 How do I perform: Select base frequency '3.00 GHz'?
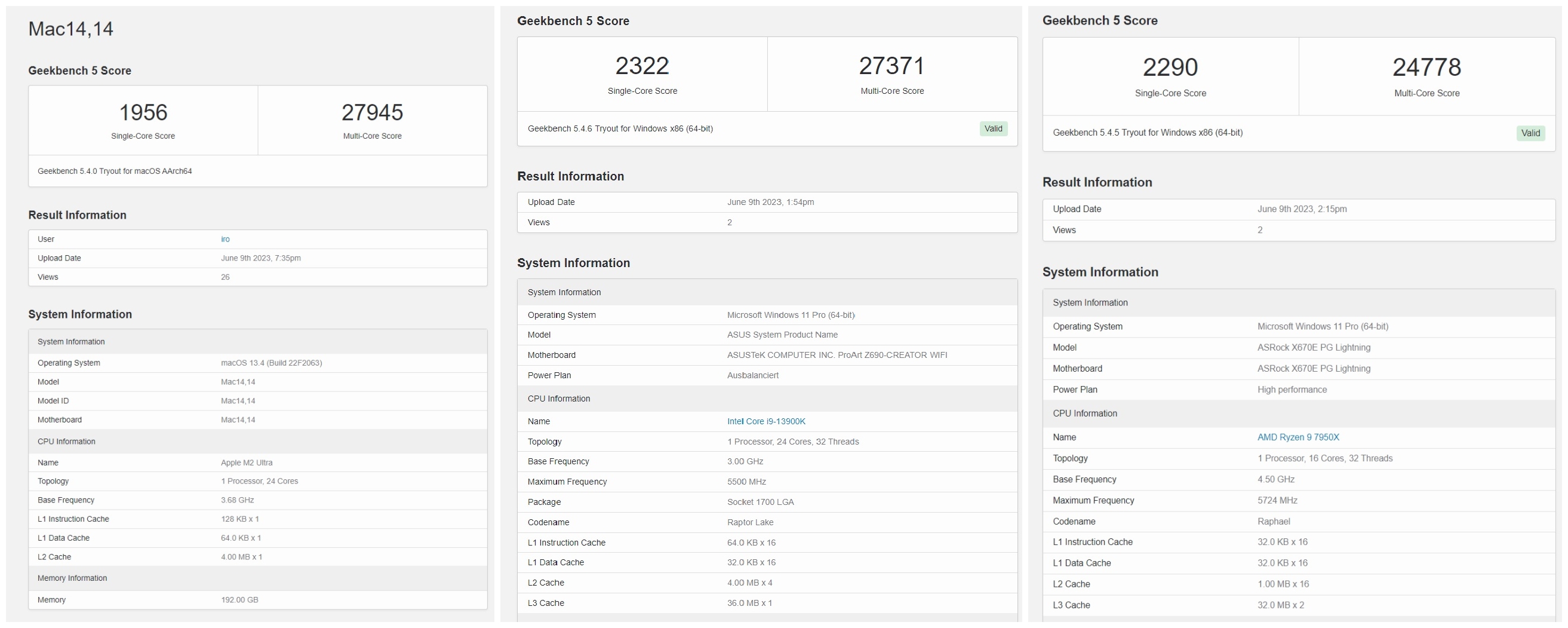tap(745, 462)
